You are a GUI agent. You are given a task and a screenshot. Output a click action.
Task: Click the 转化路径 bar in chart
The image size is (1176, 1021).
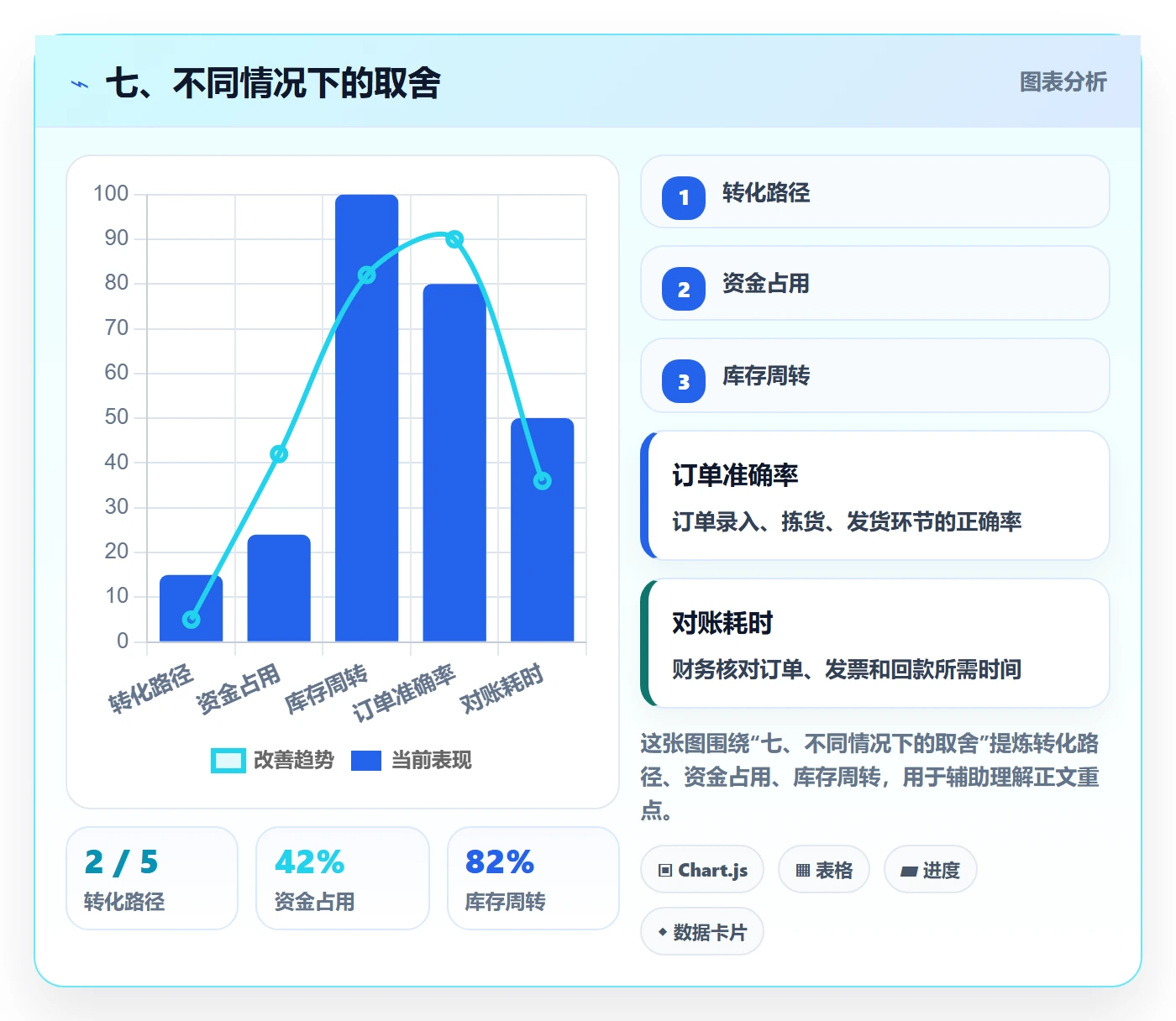pyautogui.click(x=192, y=608)
